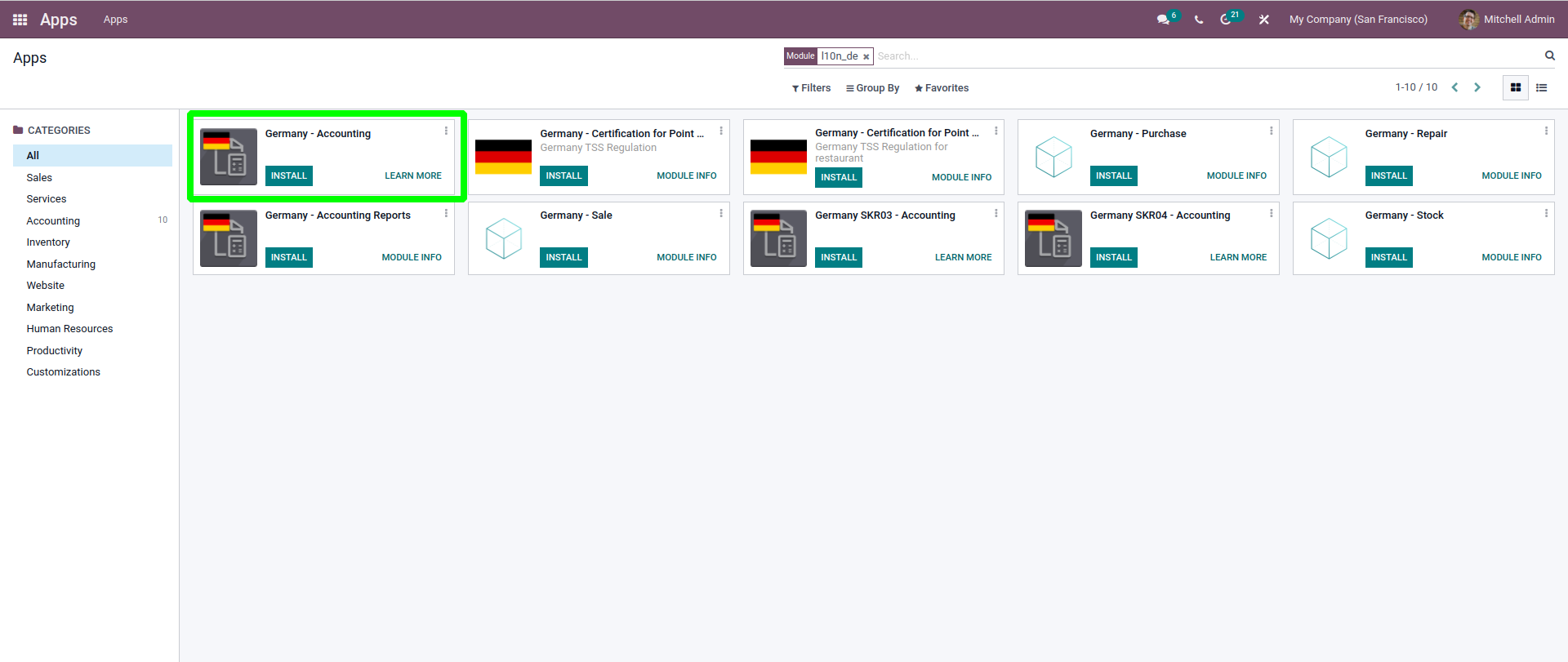Click the search magnifier icon
The image size is (1568, 662).
click(x=1549, y=56)
